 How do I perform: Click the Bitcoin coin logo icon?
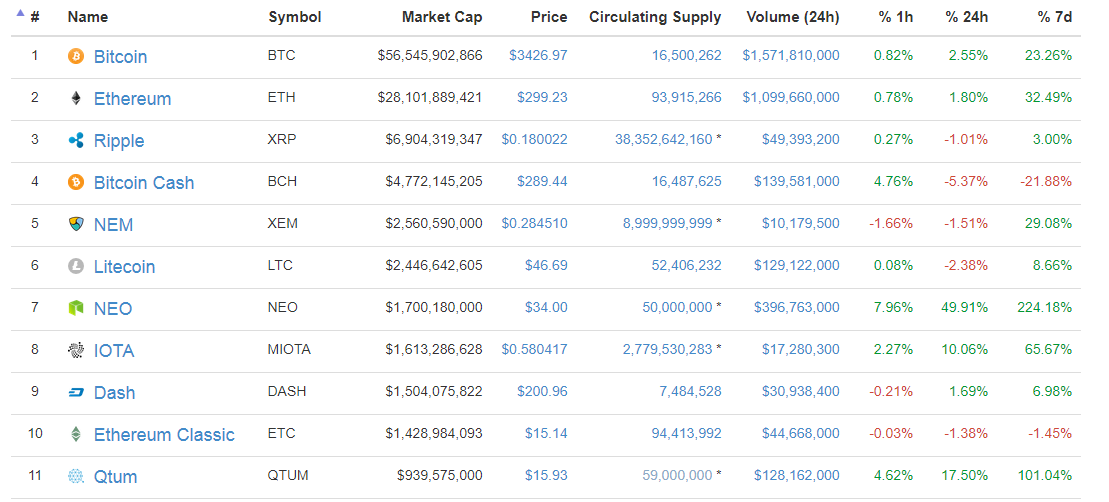(x=76, y=57)
